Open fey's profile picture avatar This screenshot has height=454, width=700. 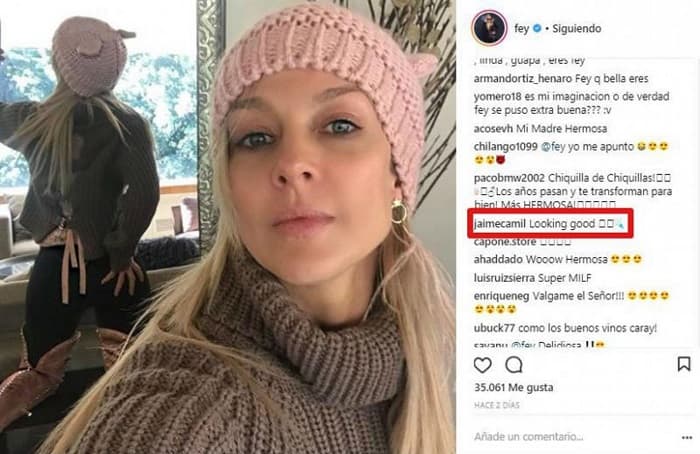click(x=489, y=28)
